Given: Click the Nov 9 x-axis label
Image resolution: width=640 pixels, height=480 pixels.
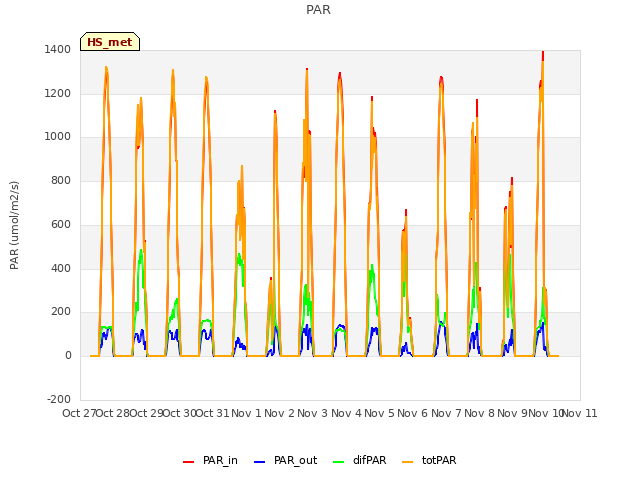Looking at the screenshot, I should click(513, 413).
